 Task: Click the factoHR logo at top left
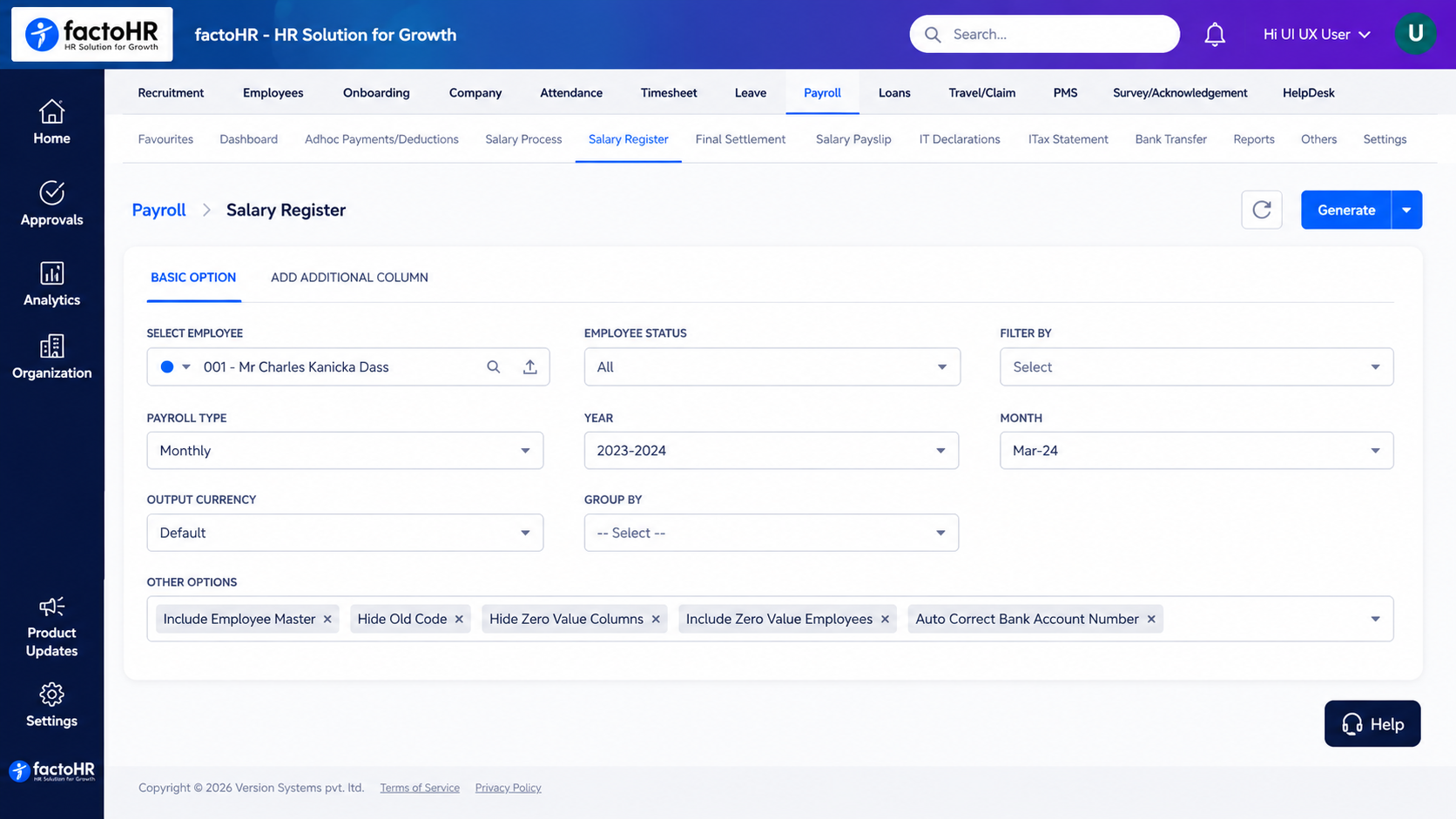click(92, 35)
